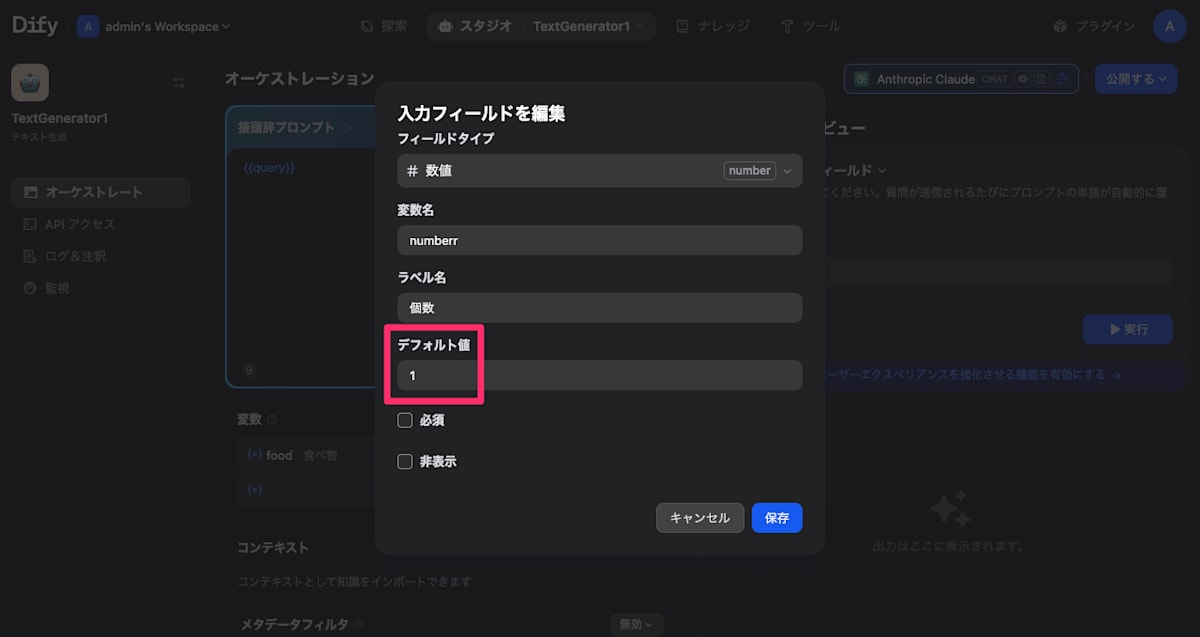The image size is (1200, 637).
Task: Click the number badge in the field type selector
Action: [x=750, y=171]
